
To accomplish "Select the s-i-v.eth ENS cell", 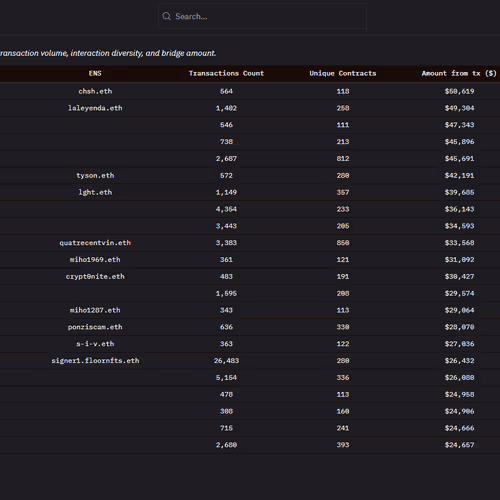I will click(x=95, y=344).
